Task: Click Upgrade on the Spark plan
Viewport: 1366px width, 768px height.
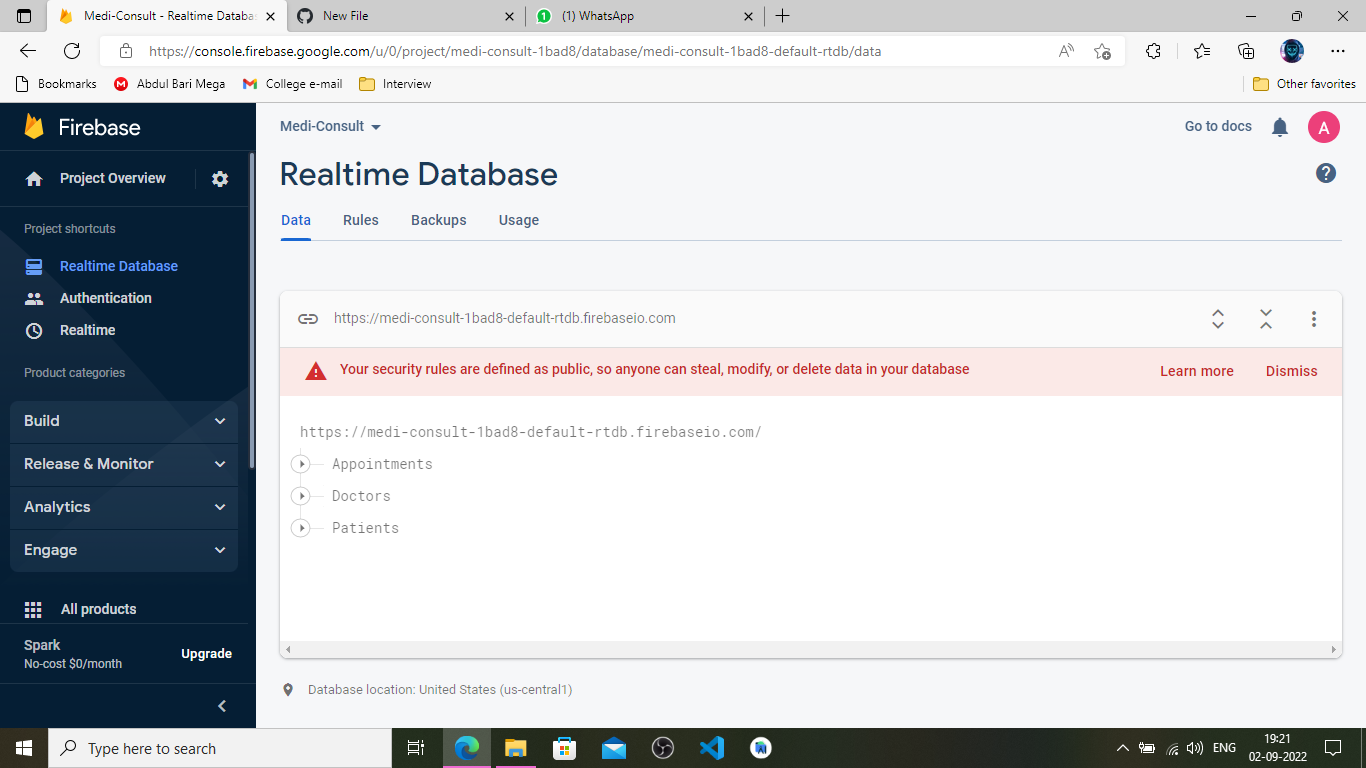Action: (x=206, y=653)
